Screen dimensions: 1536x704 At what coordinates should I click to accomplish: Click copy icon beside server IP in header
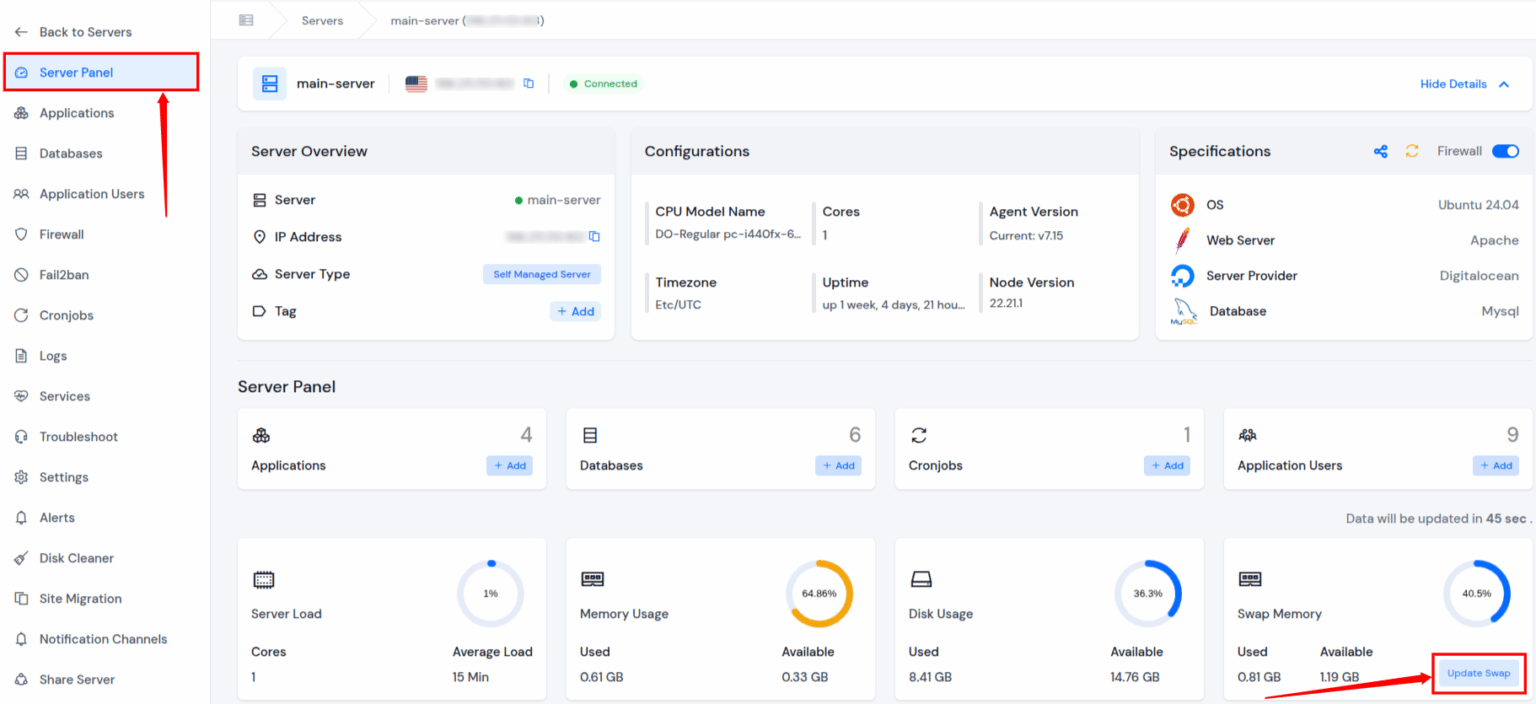[529, 84]
